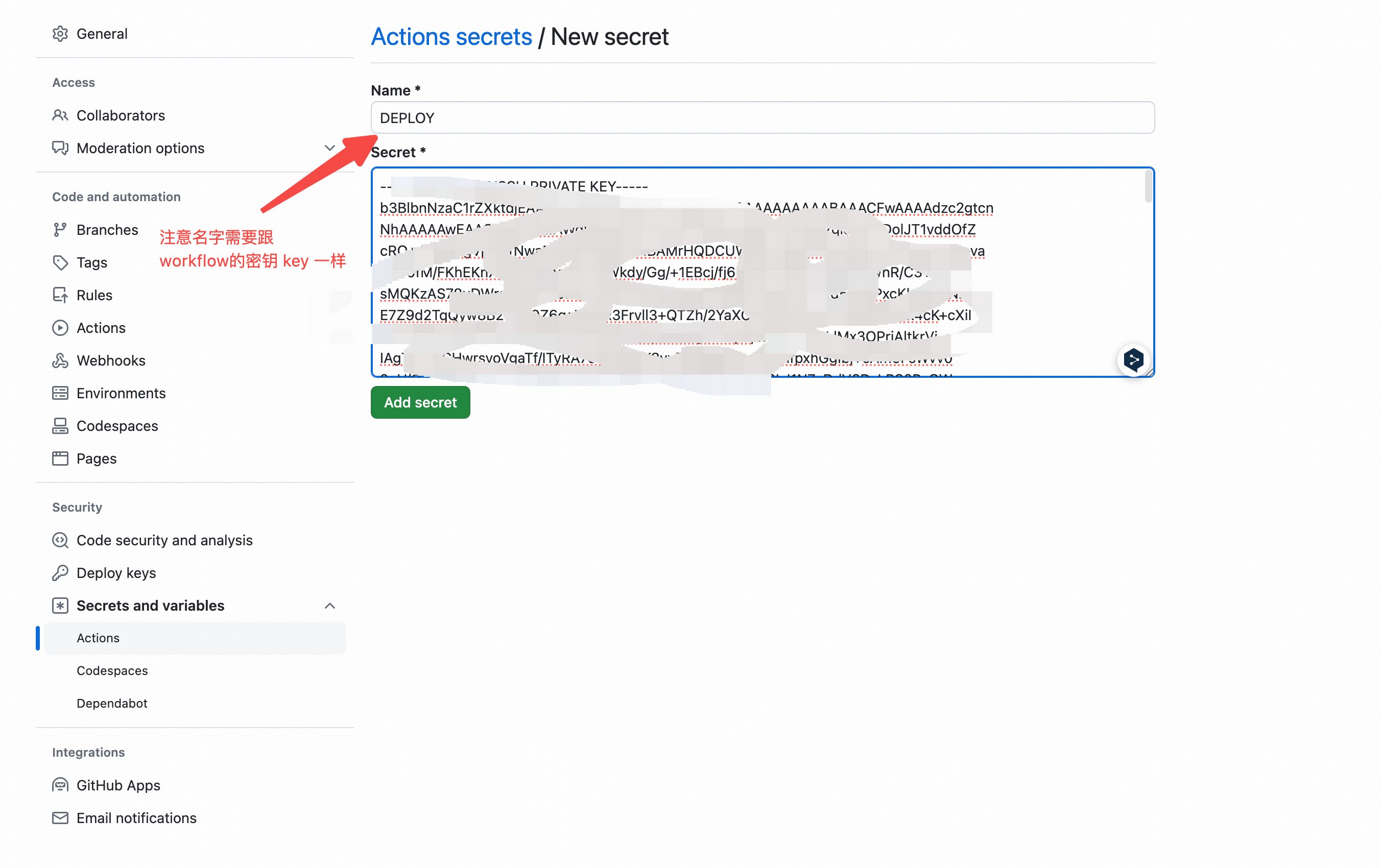
Task: Open the Collaborators people icon
Action: coord(60,115)
